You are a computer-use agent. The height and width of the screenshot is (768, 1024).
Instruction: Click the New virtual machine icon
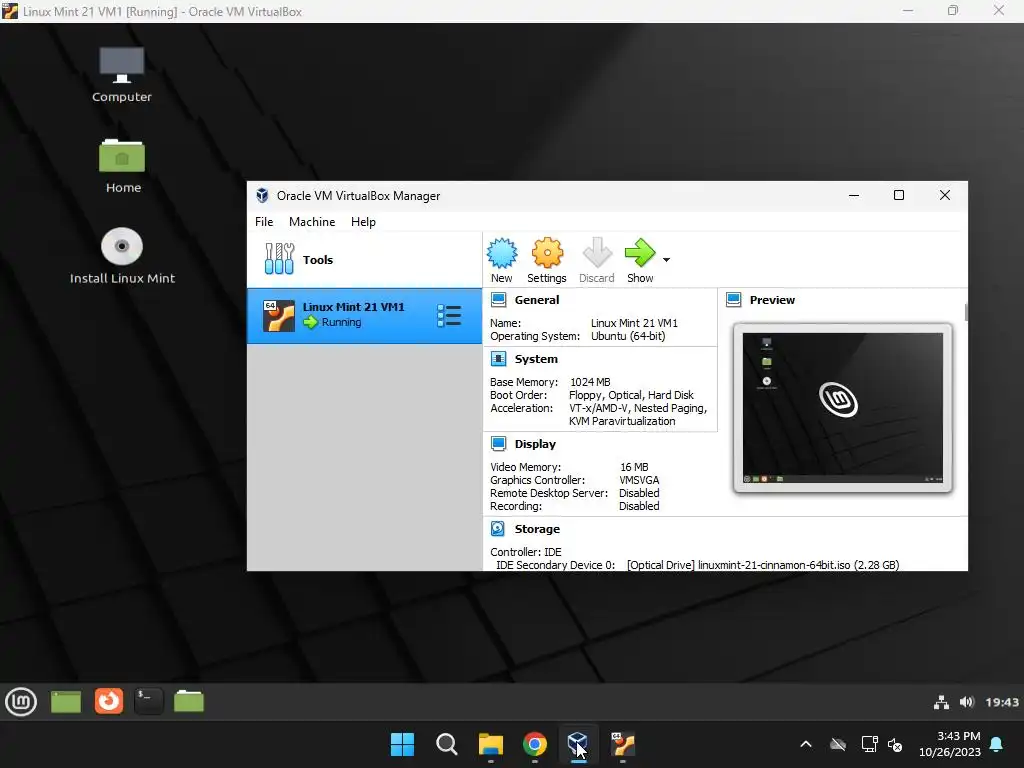pyautogui.click(x=502, y=253)
